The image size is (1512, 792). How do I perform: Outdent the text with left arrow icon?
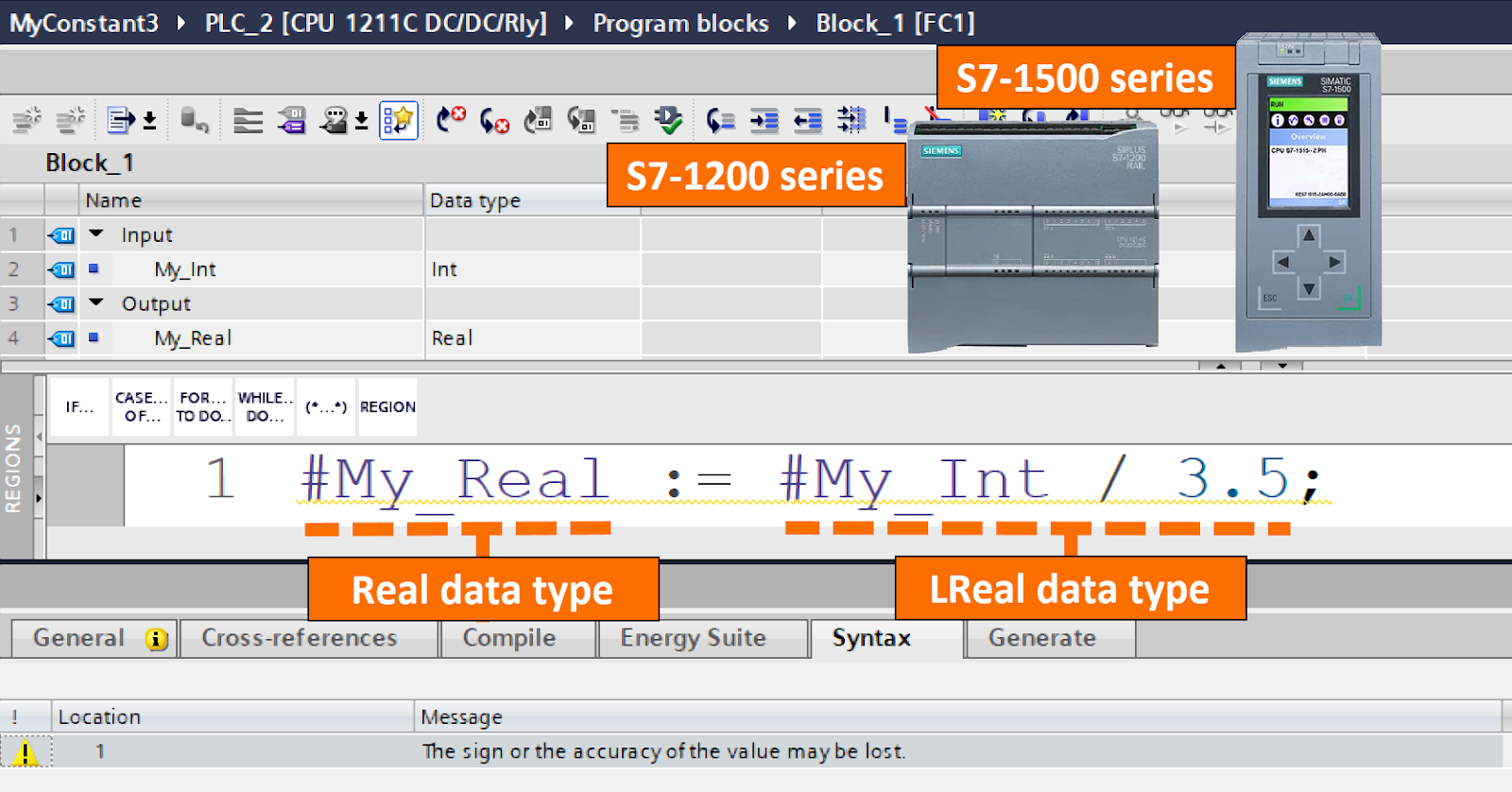(x=808, y=120)
